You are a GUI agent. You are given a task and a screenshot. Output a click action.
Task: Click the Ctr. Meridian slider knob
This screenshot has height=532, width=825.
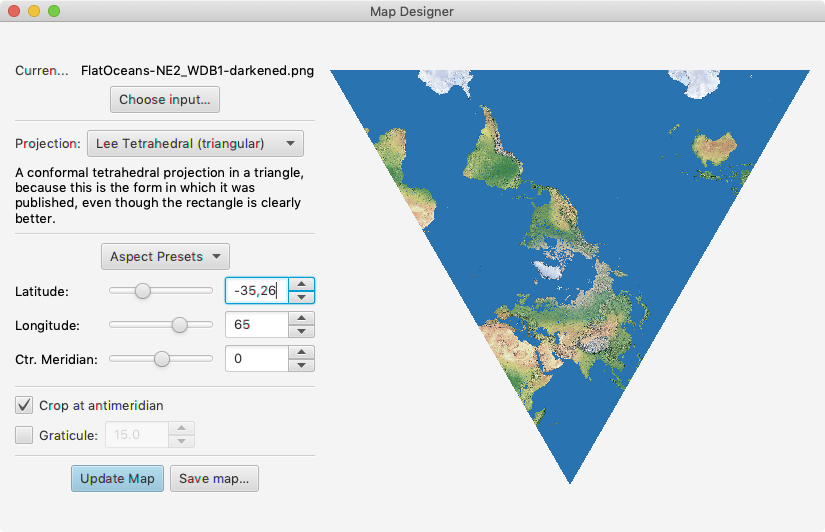(162, 359)
